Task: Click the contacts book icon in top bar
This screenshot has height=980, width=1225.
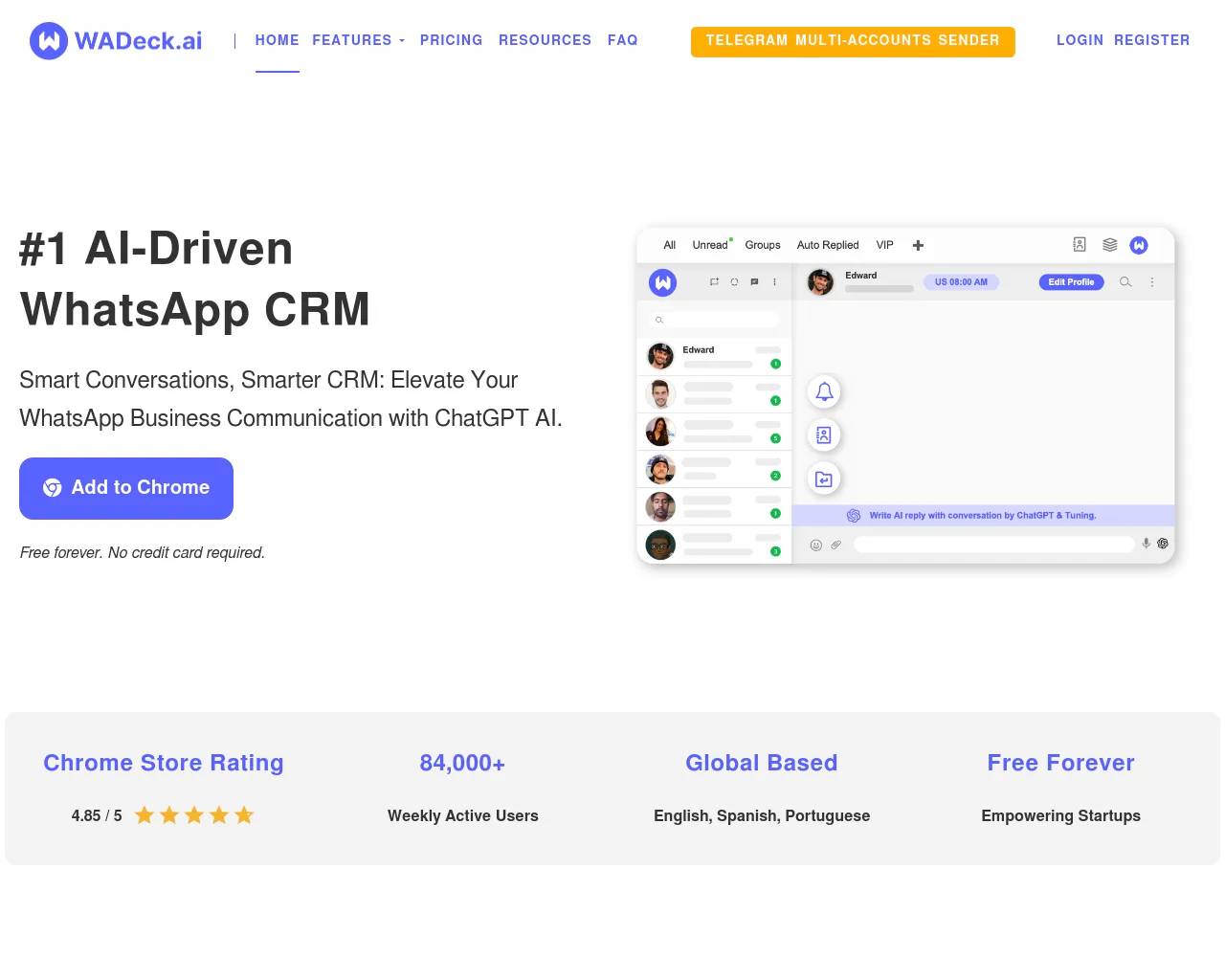Action: click(1080, 245)
